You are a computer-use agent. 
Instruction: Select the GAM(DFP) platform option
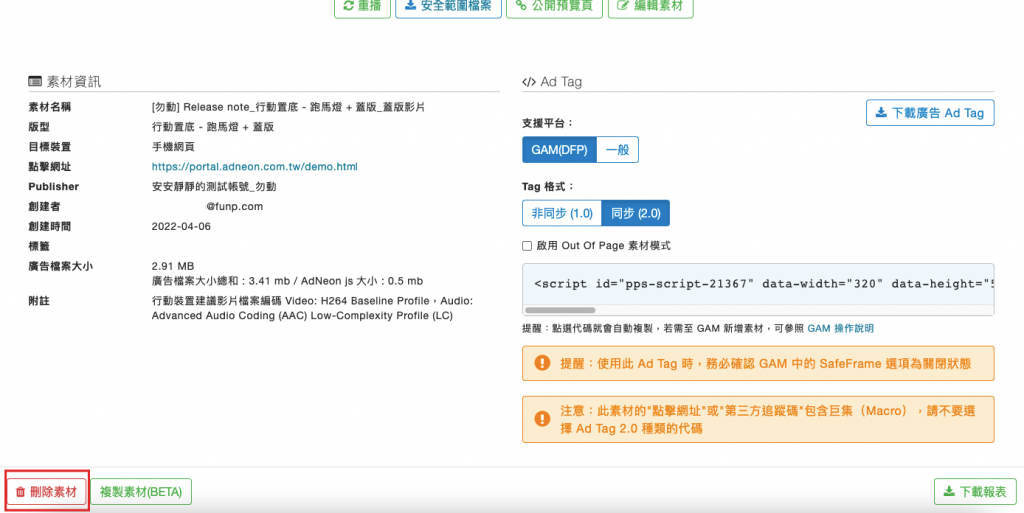point(559,150)
